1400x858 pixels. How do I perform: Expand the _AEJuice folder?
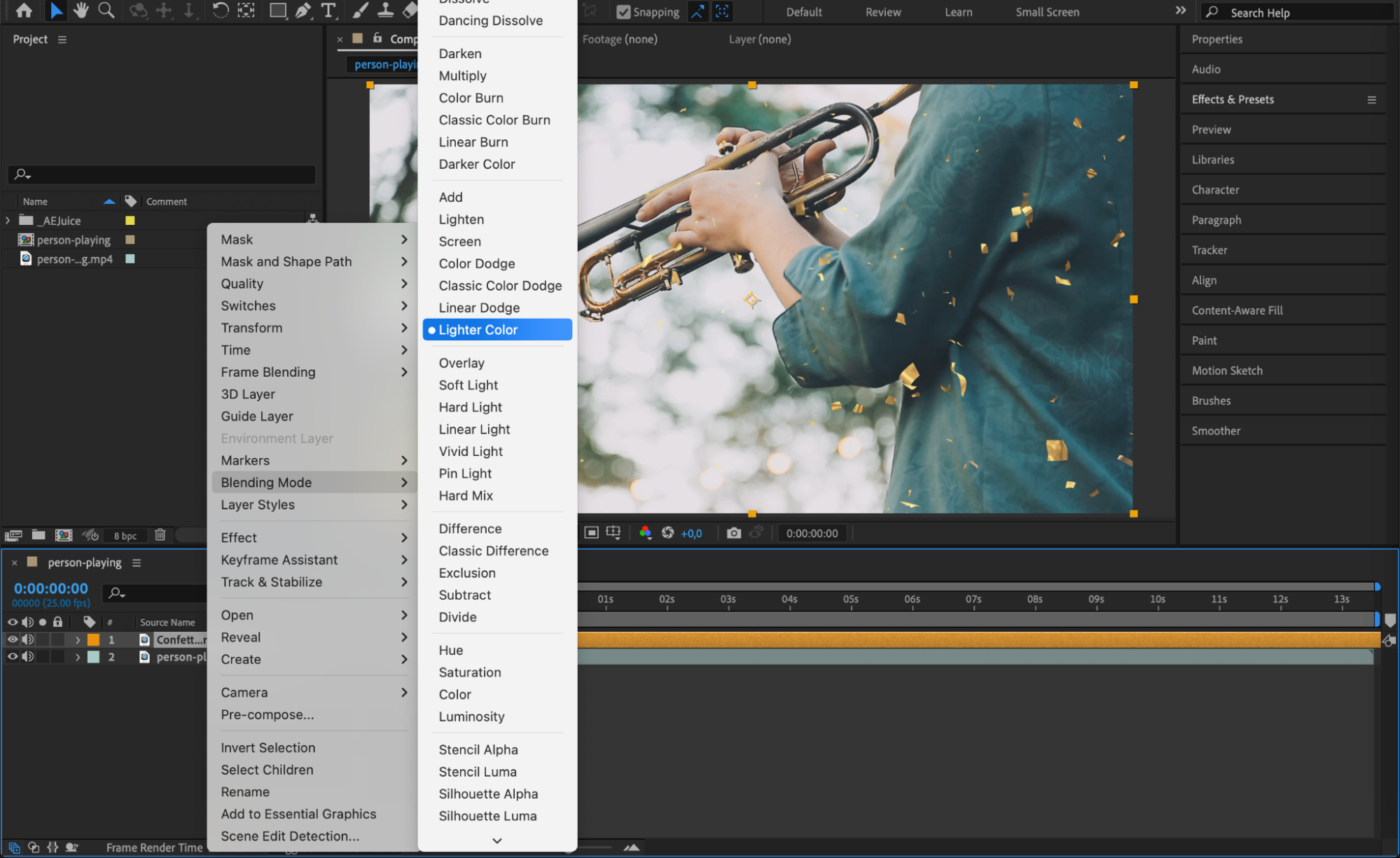[x=8, y=221]
